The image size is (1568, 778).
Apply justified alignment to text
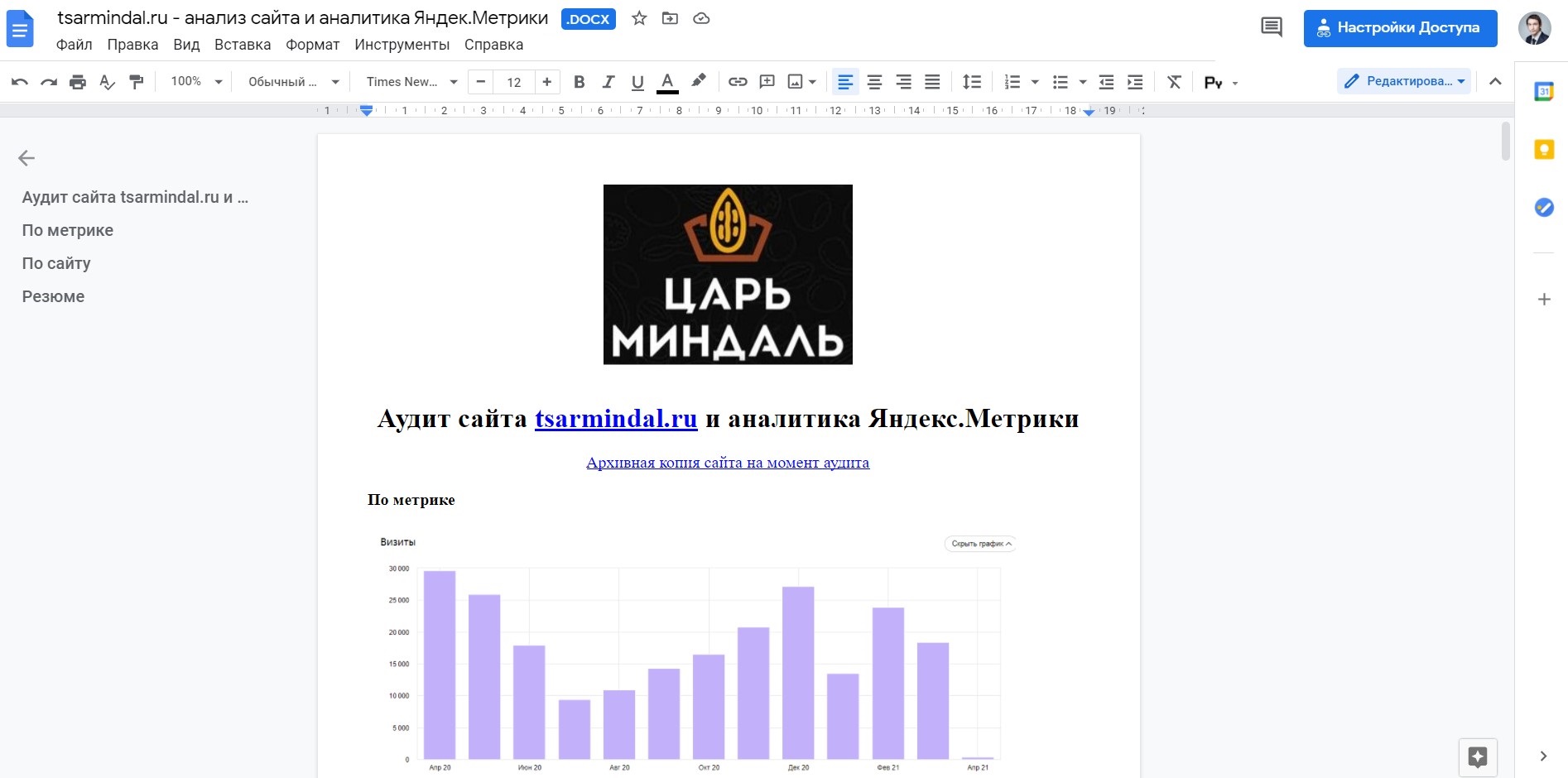(932, 81)
